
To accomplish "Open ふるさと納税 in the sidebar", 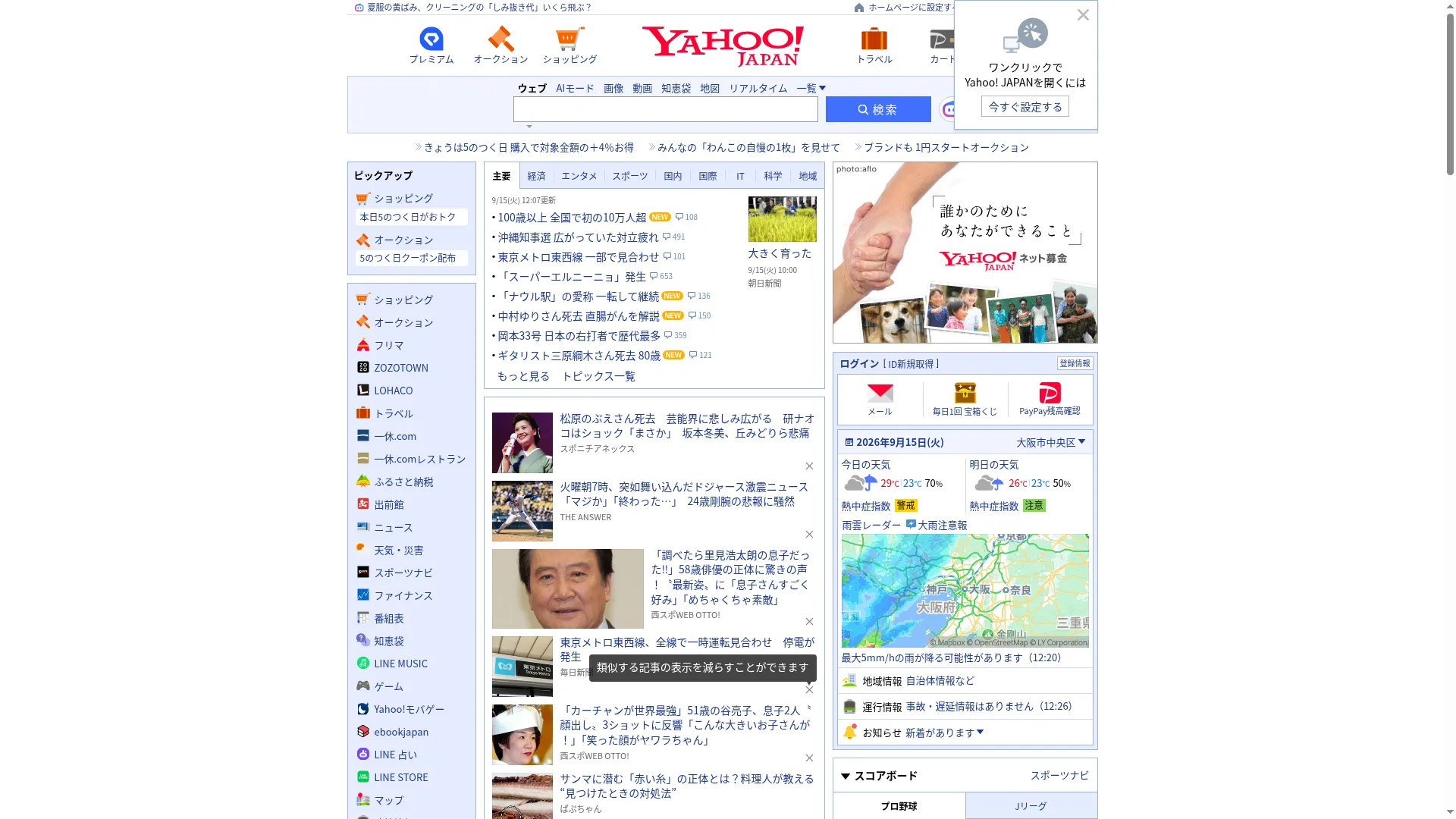I will coord(403,482).
